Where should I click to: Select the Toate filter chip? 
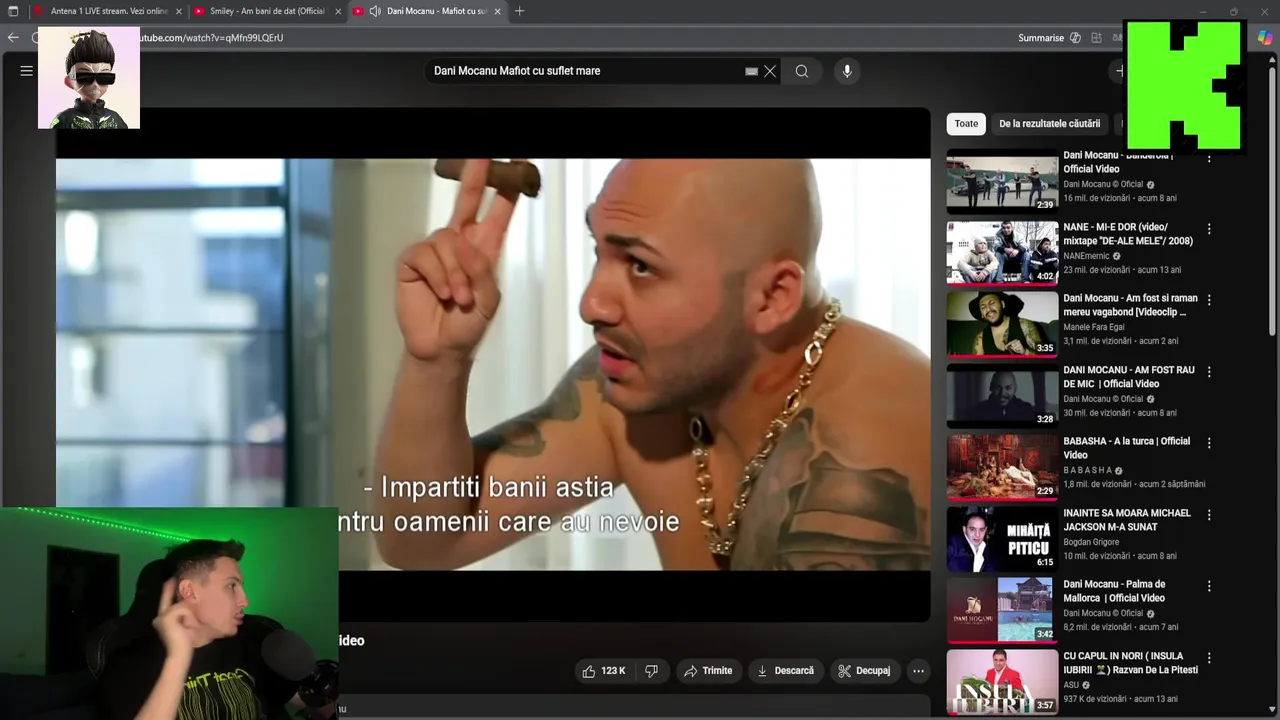point(966,124)
